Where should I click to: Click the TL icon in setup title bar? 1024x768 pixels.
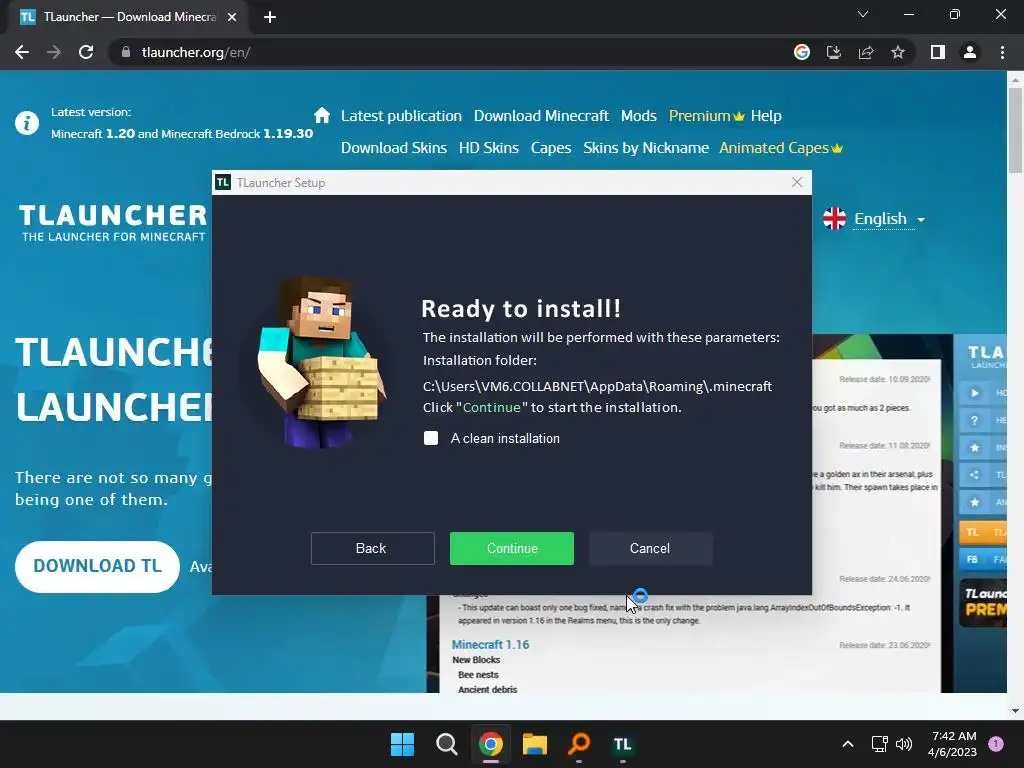[223, 182]
